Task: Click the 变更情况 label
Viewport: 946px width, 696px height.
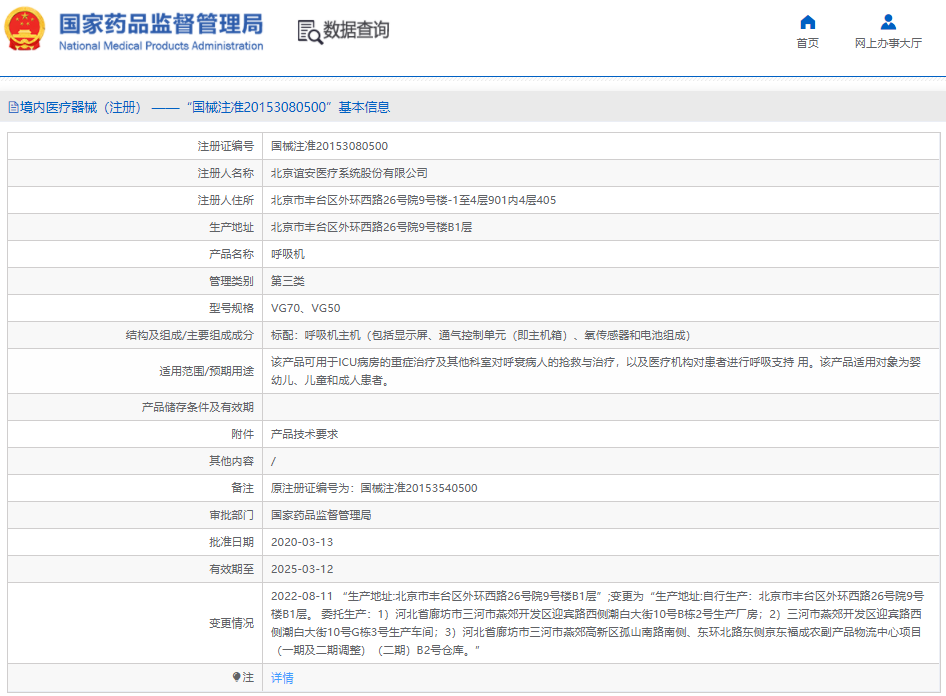Action: [x=231, y=623]
